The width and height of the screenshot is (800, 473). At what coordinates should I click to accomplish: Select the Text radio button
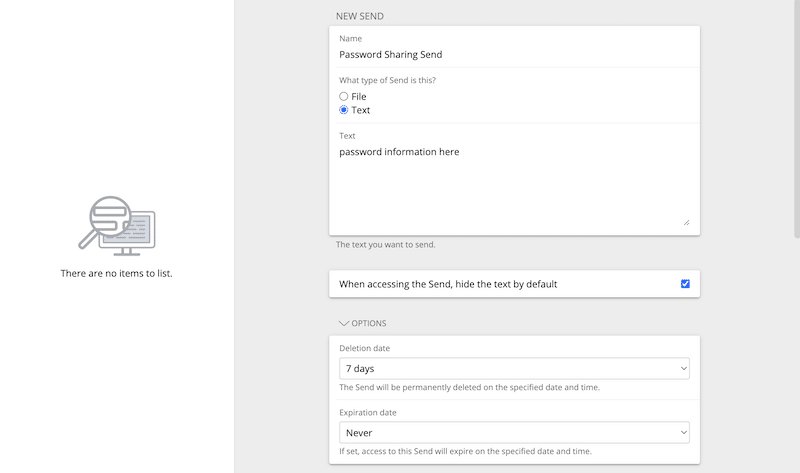(344, 110)
